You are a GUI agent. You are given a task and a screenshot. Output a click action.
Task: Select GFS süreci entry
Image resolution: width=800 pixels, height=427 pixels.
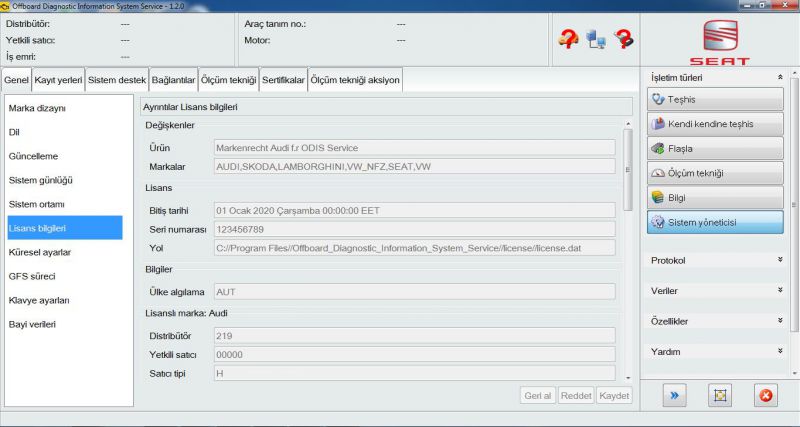coord(65,276)
